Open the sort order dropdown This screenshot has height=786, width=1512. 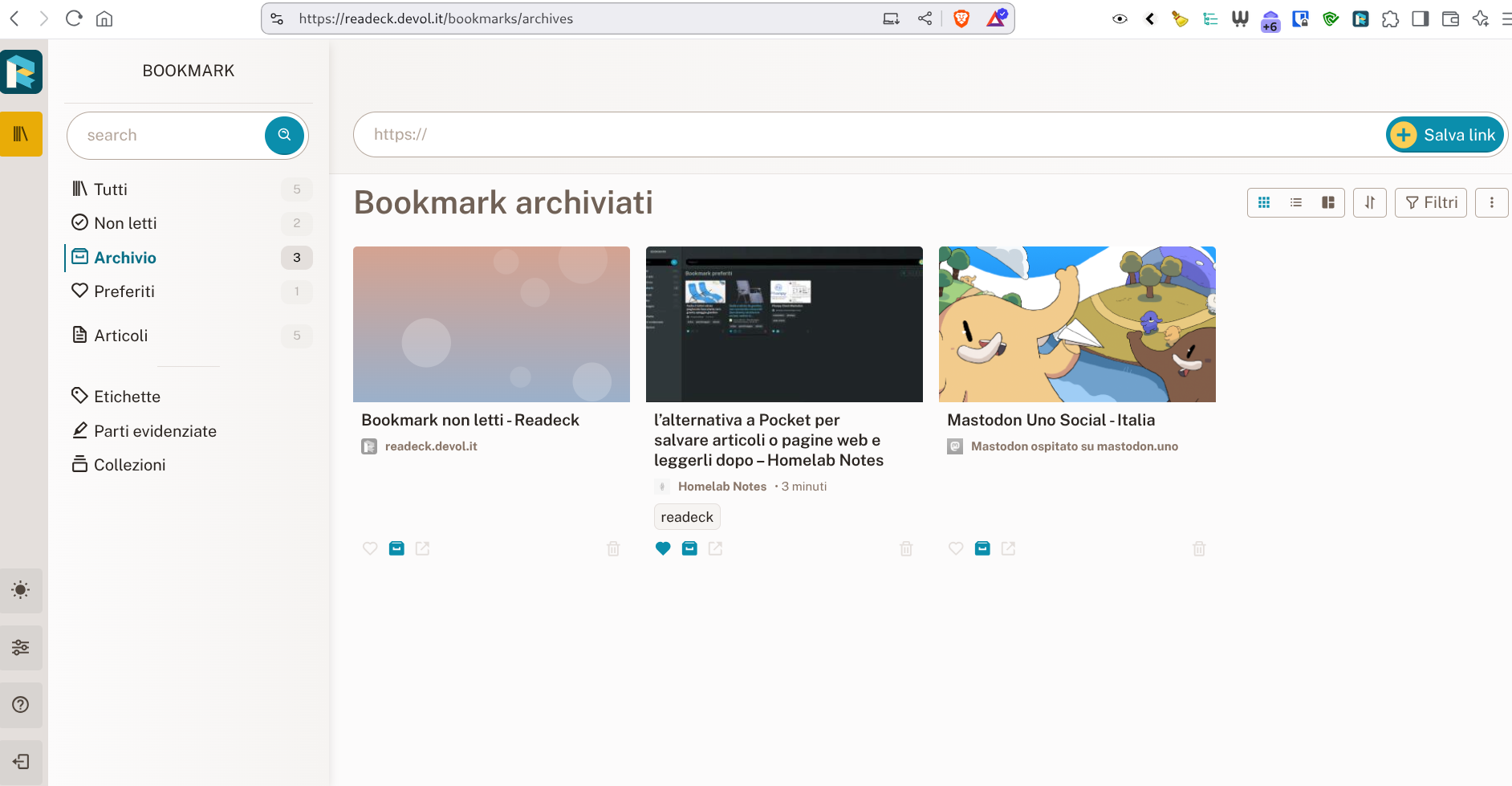[1370, 202]
